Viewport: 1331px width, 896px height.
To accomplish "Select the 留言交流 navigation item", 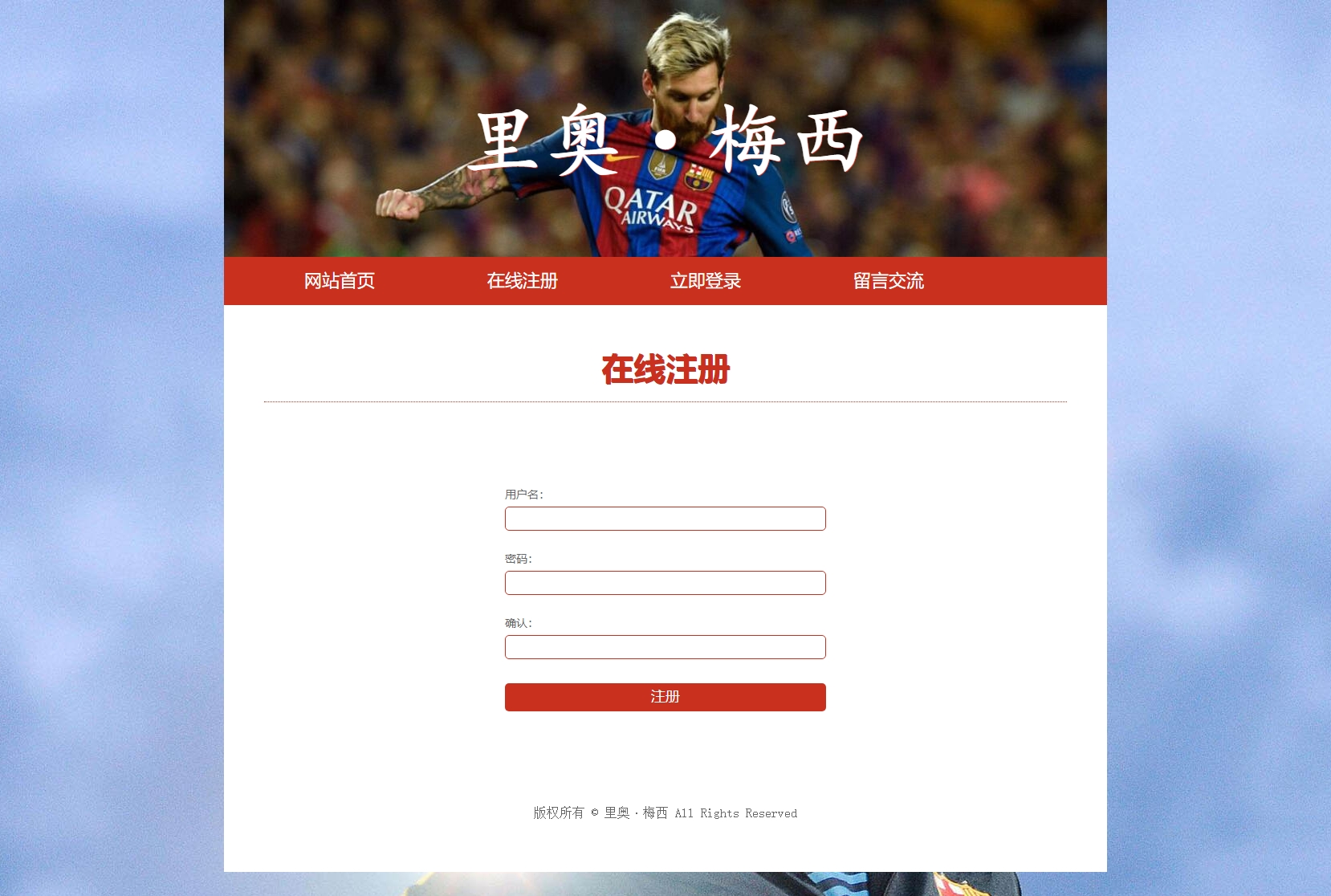I will [889, 281].
